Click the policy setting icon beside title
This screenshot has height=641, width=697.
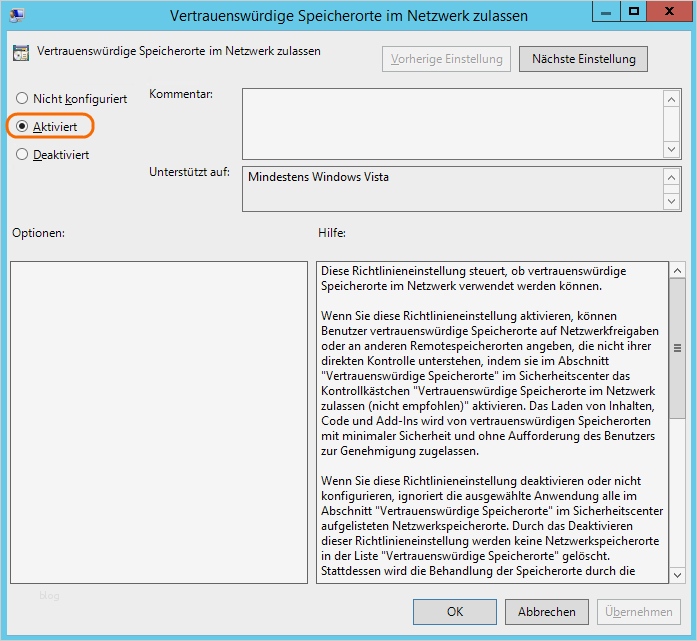21,53
